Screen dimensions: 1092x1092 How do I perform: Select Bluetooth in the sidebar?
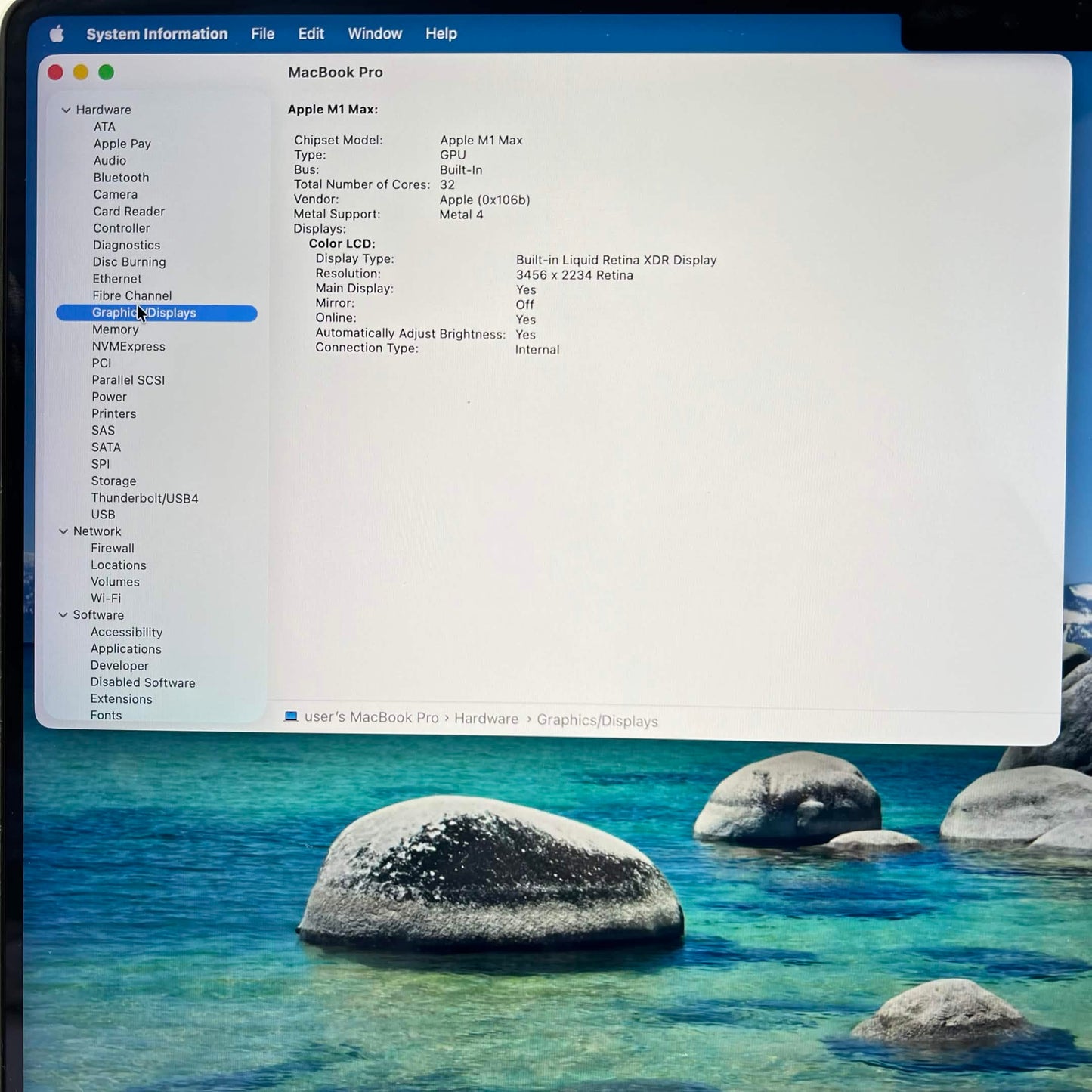[x=121, y=178]
